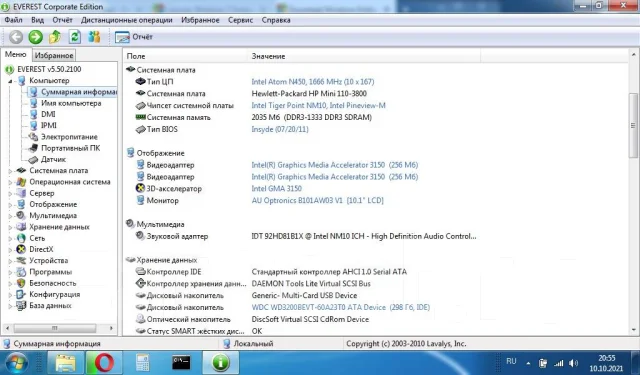Click the Системная память chip icon
Screen dimensions: 640x375
click(x=140, y=117)
